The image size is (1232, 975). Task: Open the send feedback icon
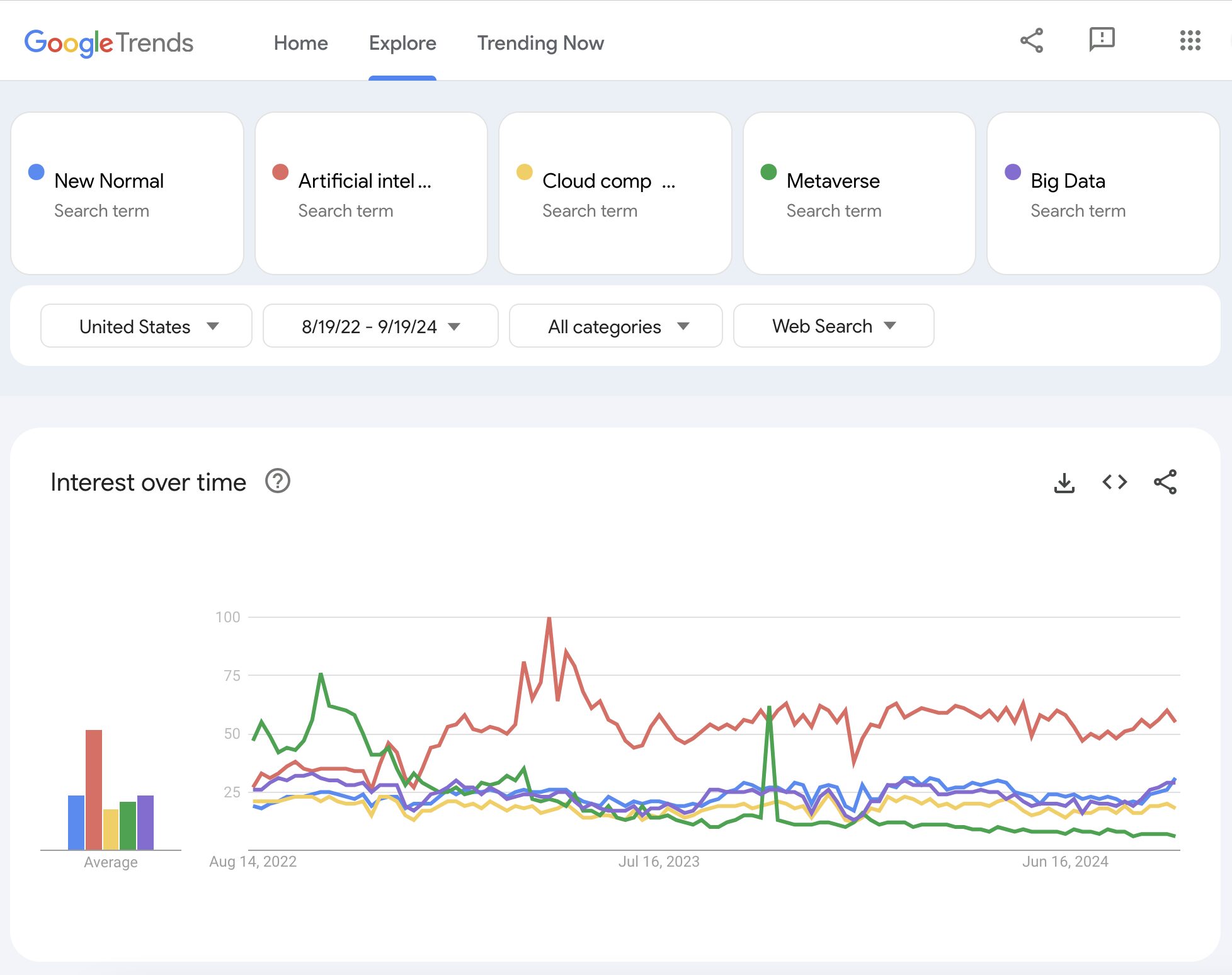1102,40
